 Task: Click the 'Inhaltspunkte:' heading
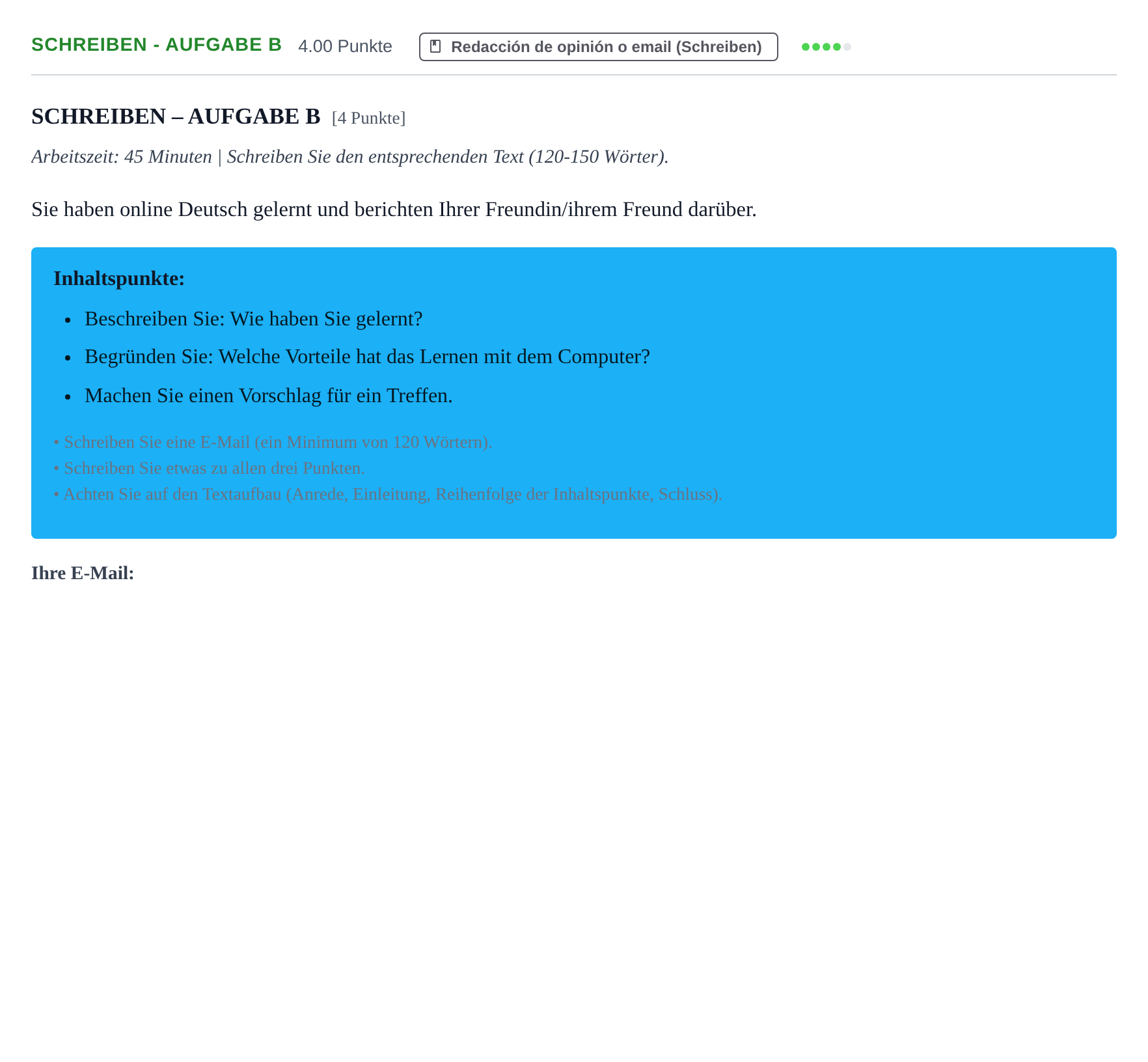[119, 279]
